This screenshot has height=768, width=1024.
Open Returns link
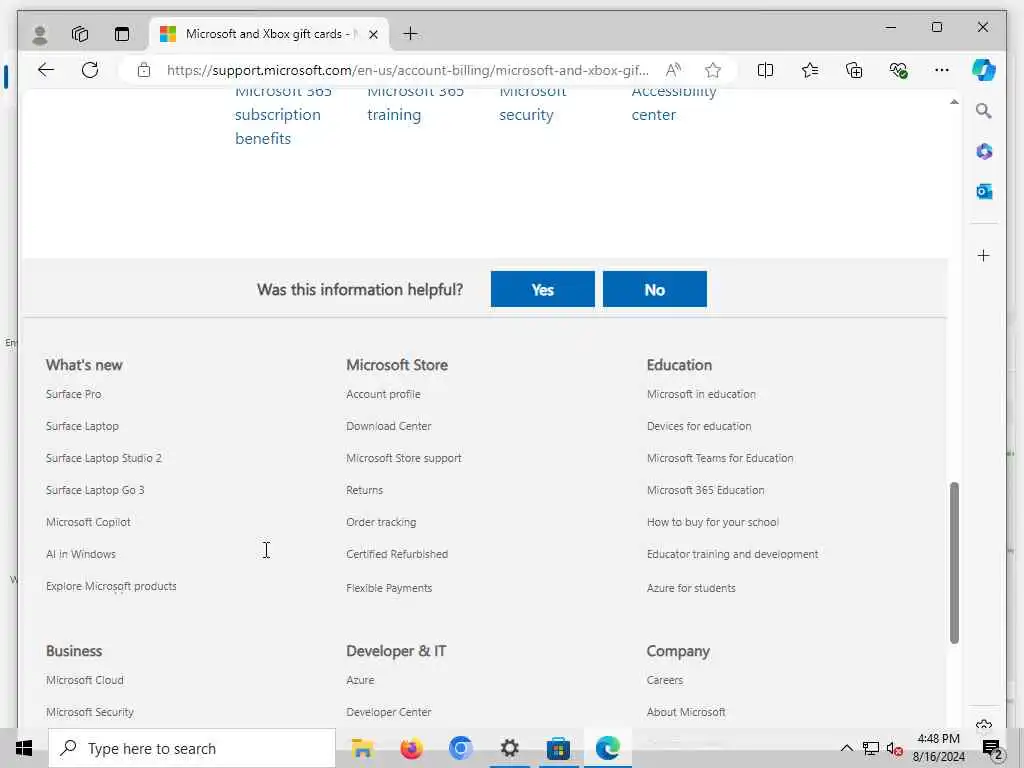click(x=364, y=490)
